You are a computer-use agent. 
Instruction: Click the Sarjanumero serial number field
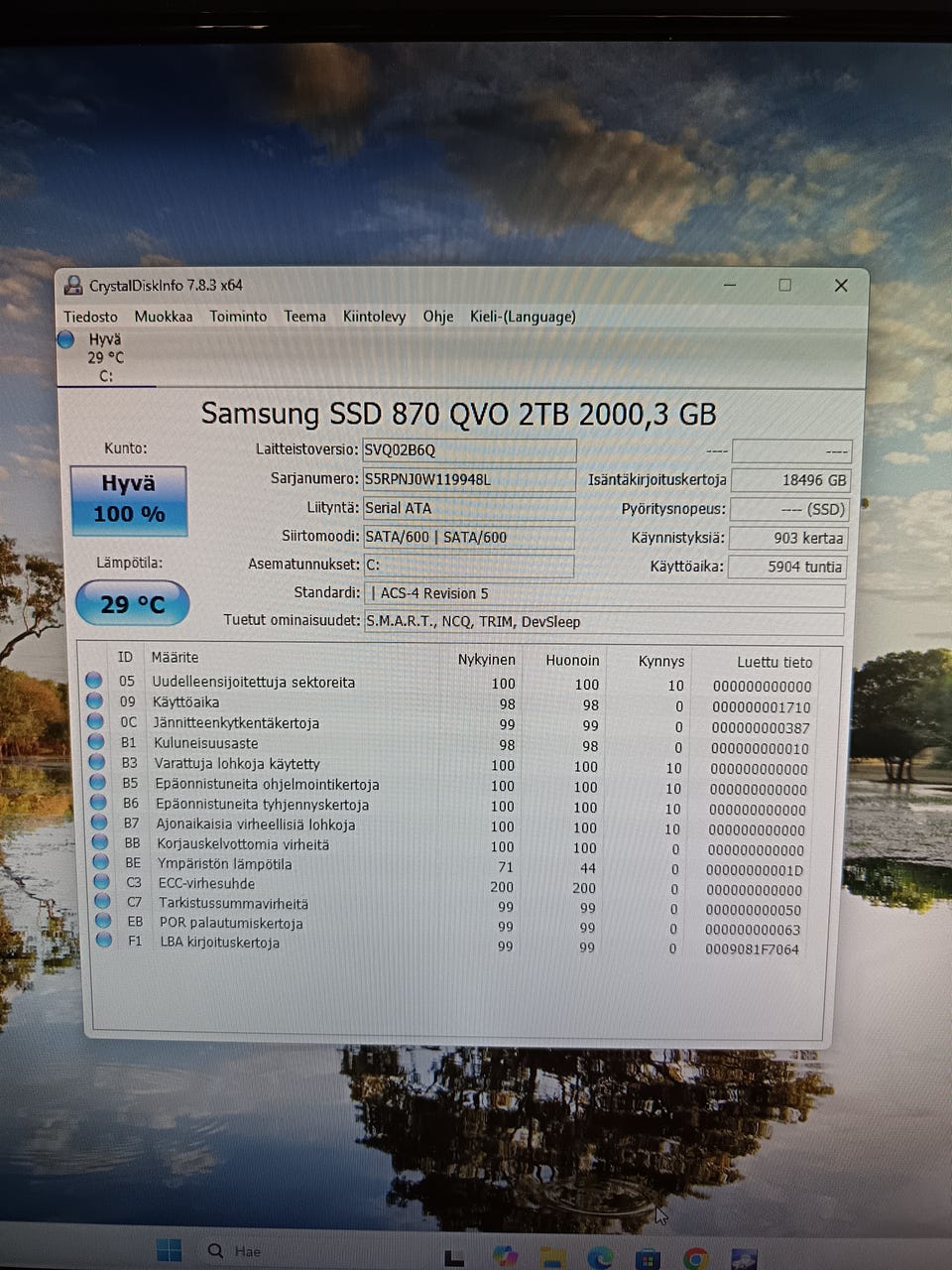[468, 479]
